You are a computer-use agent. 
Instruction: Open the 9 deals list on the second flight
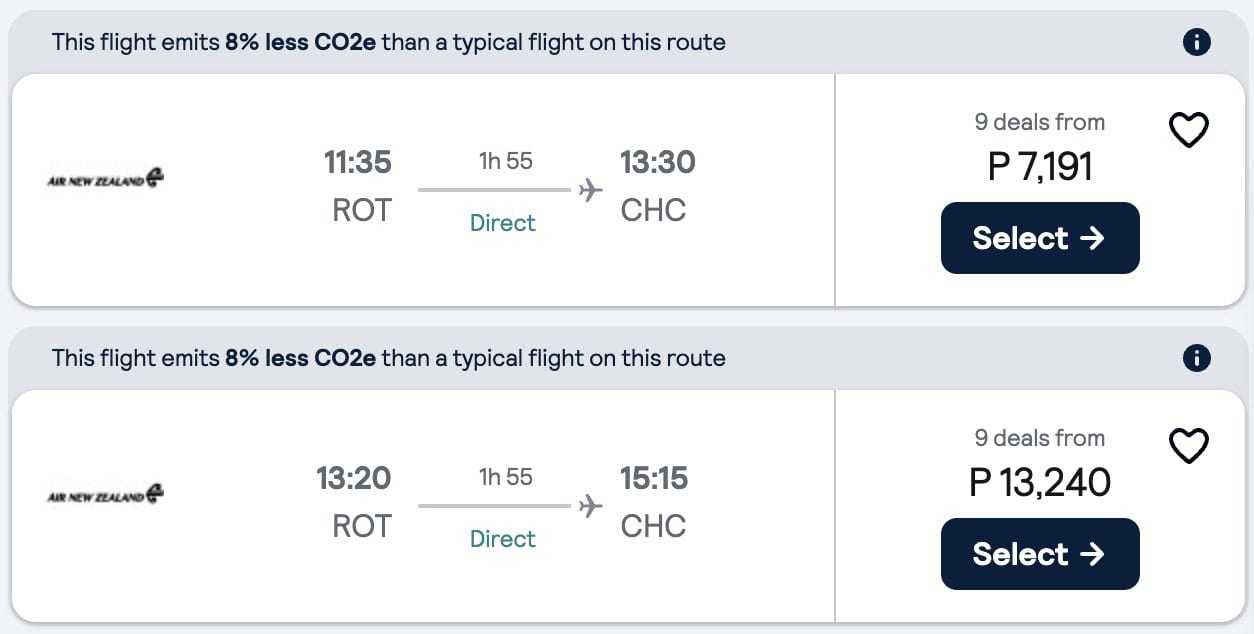click(x=1040, y=437)
